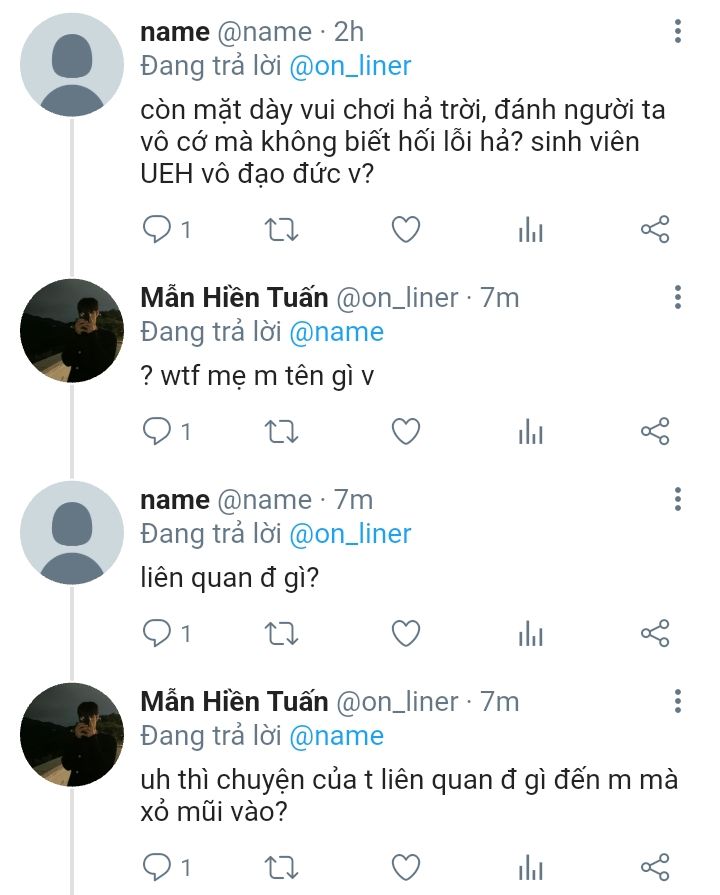Like the first tweet about UEH students

405,230
